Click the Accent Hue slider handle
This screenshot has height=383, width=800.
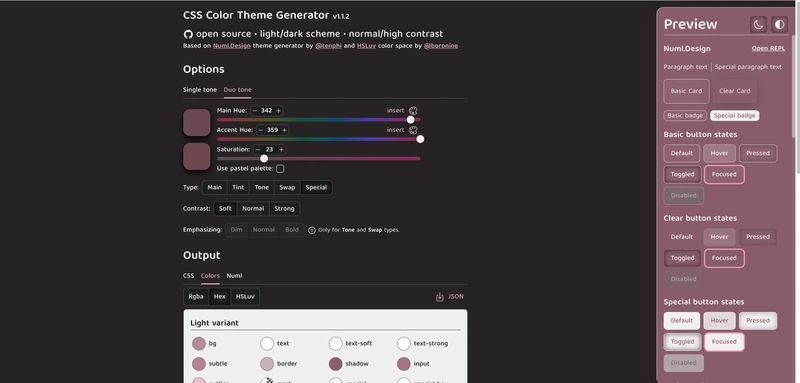420,139
